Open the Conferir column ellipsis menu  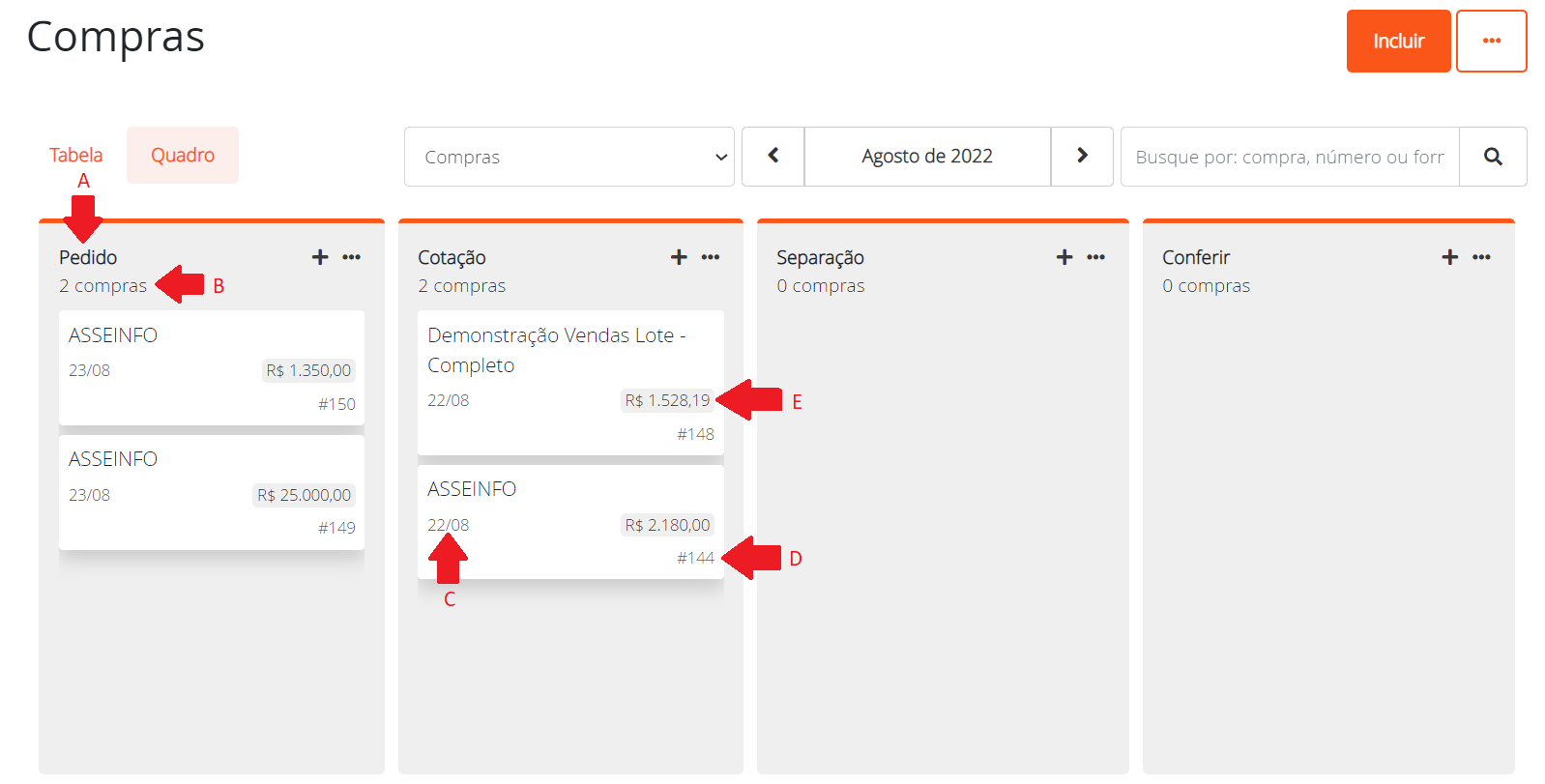coord(1481,257)
